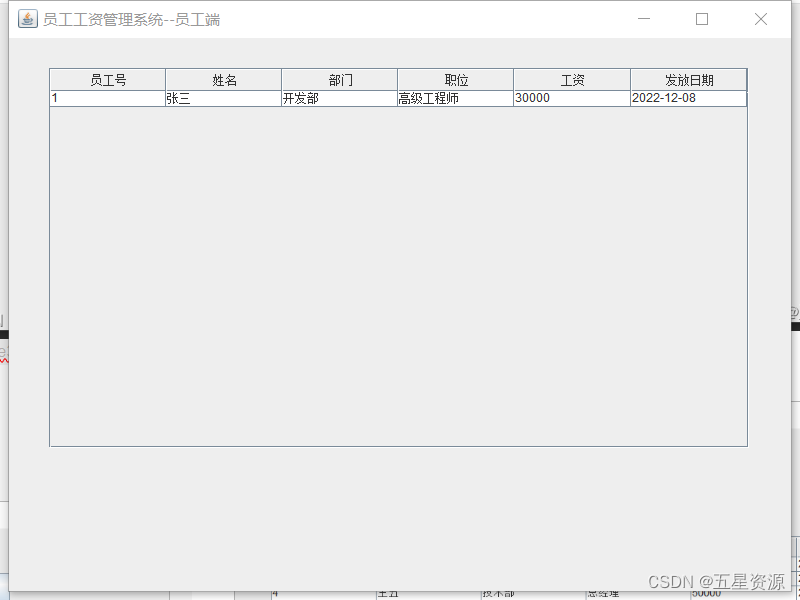Sort by the 员工号 column header

pyautogui.click(x=107, y=79)
